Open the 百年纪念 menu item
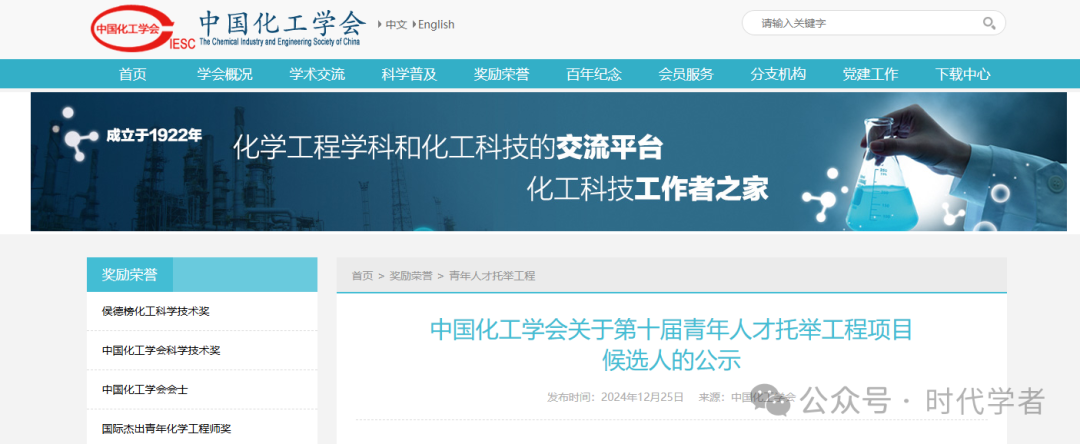The width and height of the screenshot is (1080, 444). pyautogui.click(x=594, y=74)
